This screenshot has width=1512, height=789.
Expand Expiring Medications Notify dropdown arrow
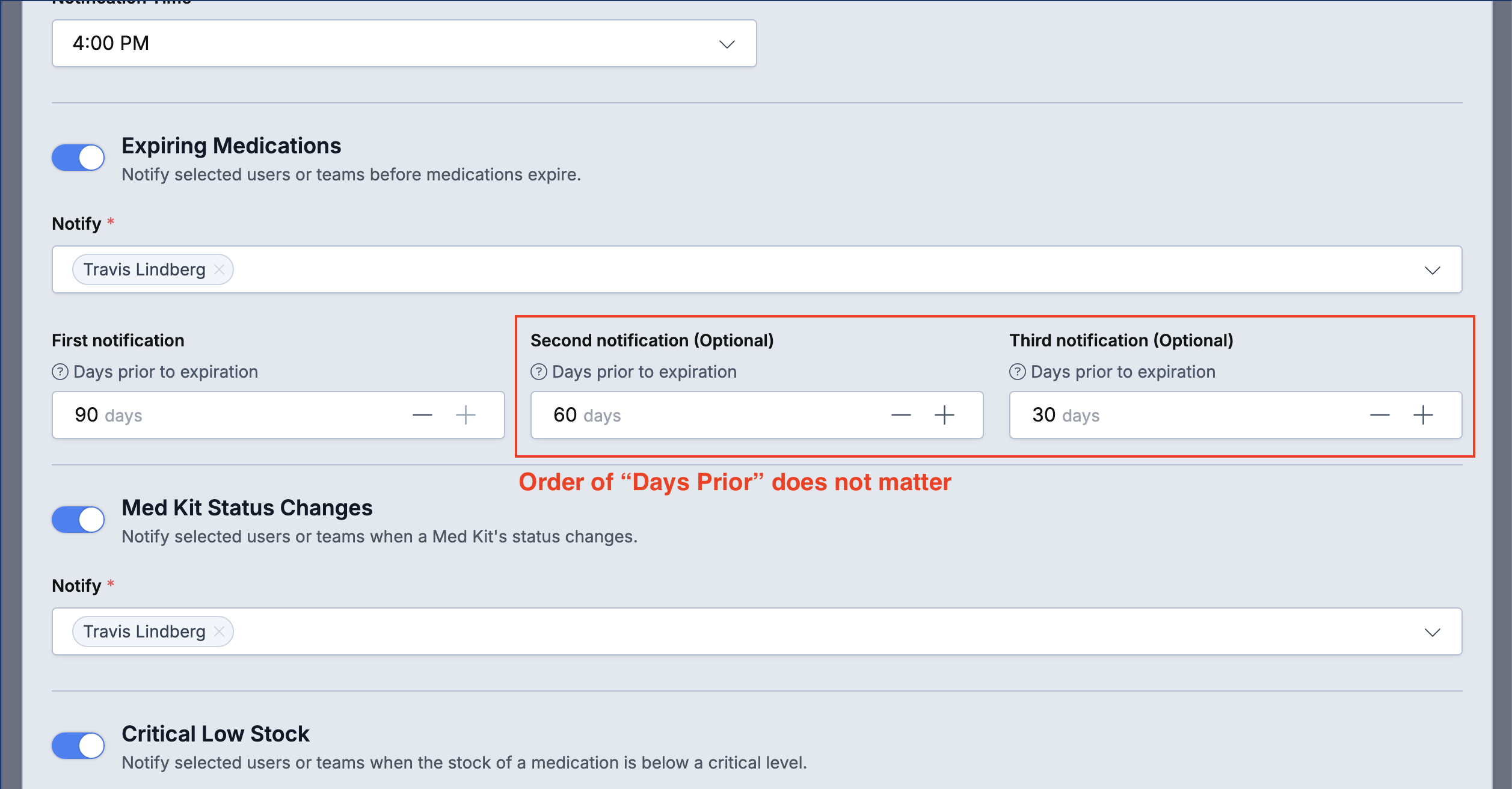1433,270
